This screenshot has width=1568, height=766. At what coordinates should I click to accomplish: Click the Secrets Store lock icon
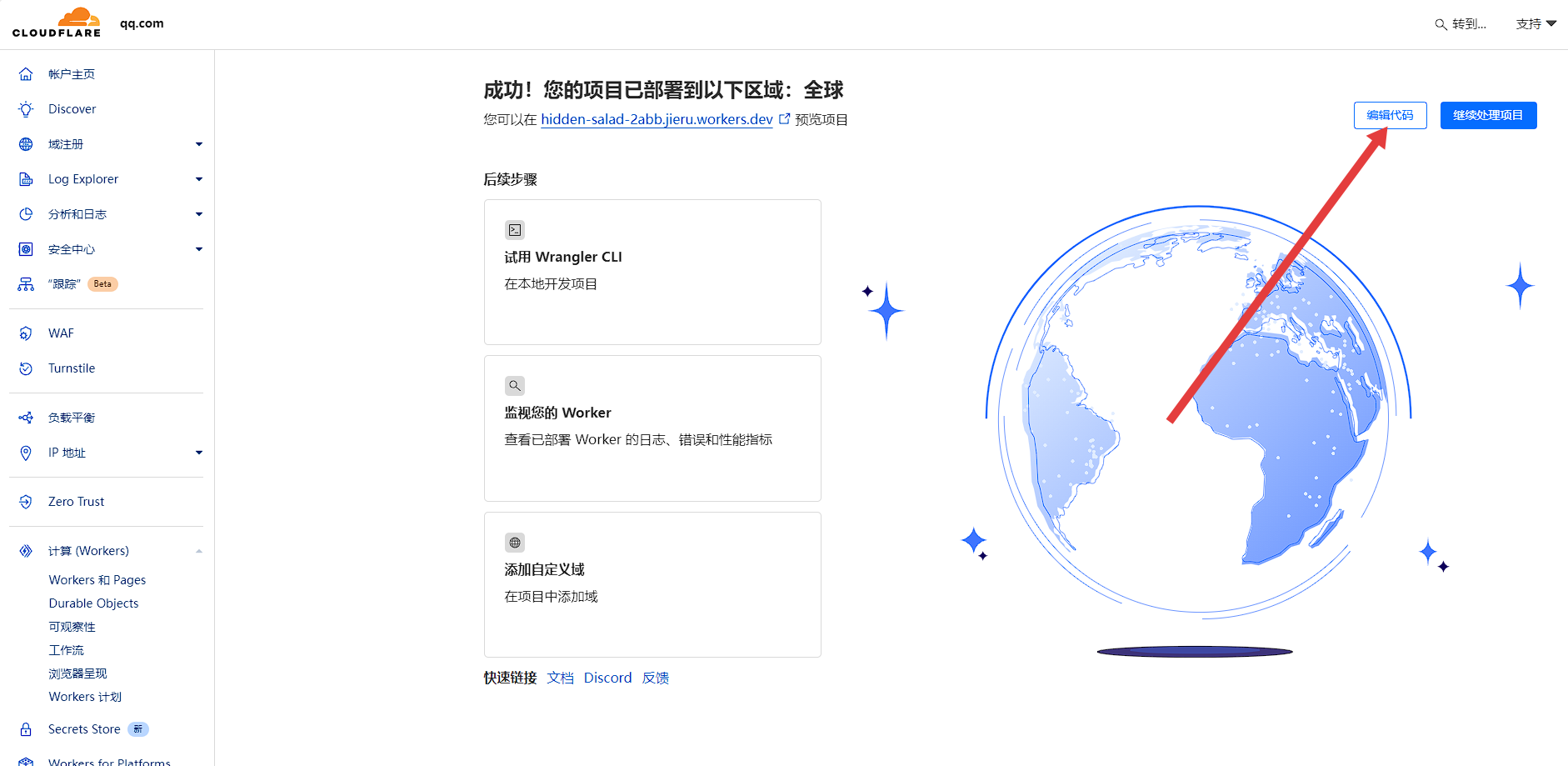(x=25, y=728)
